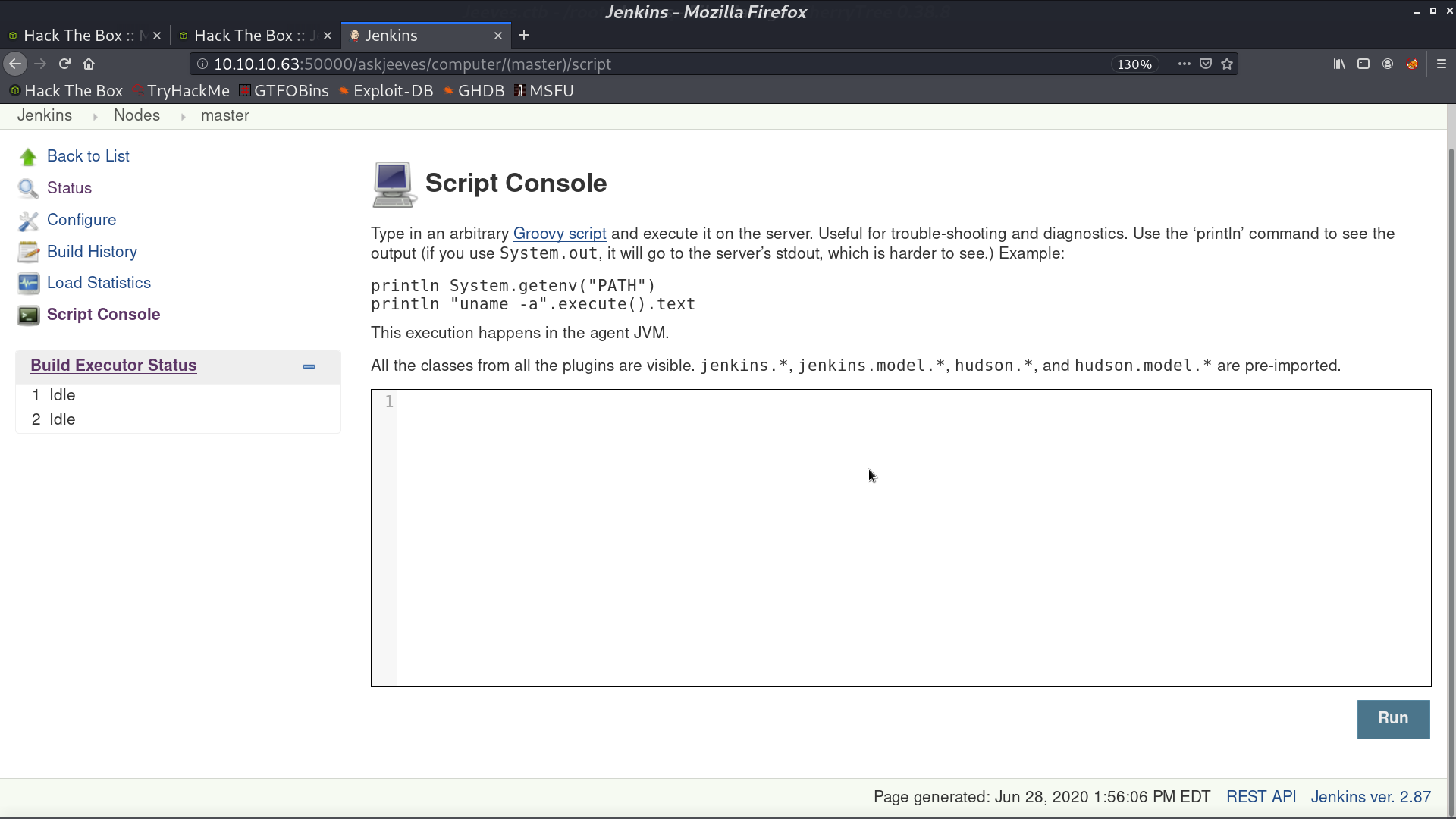Click Jenkins breadcrumb link
Image resolution: width=1456 pixels, height=819 pixels.
coord(45,115)
